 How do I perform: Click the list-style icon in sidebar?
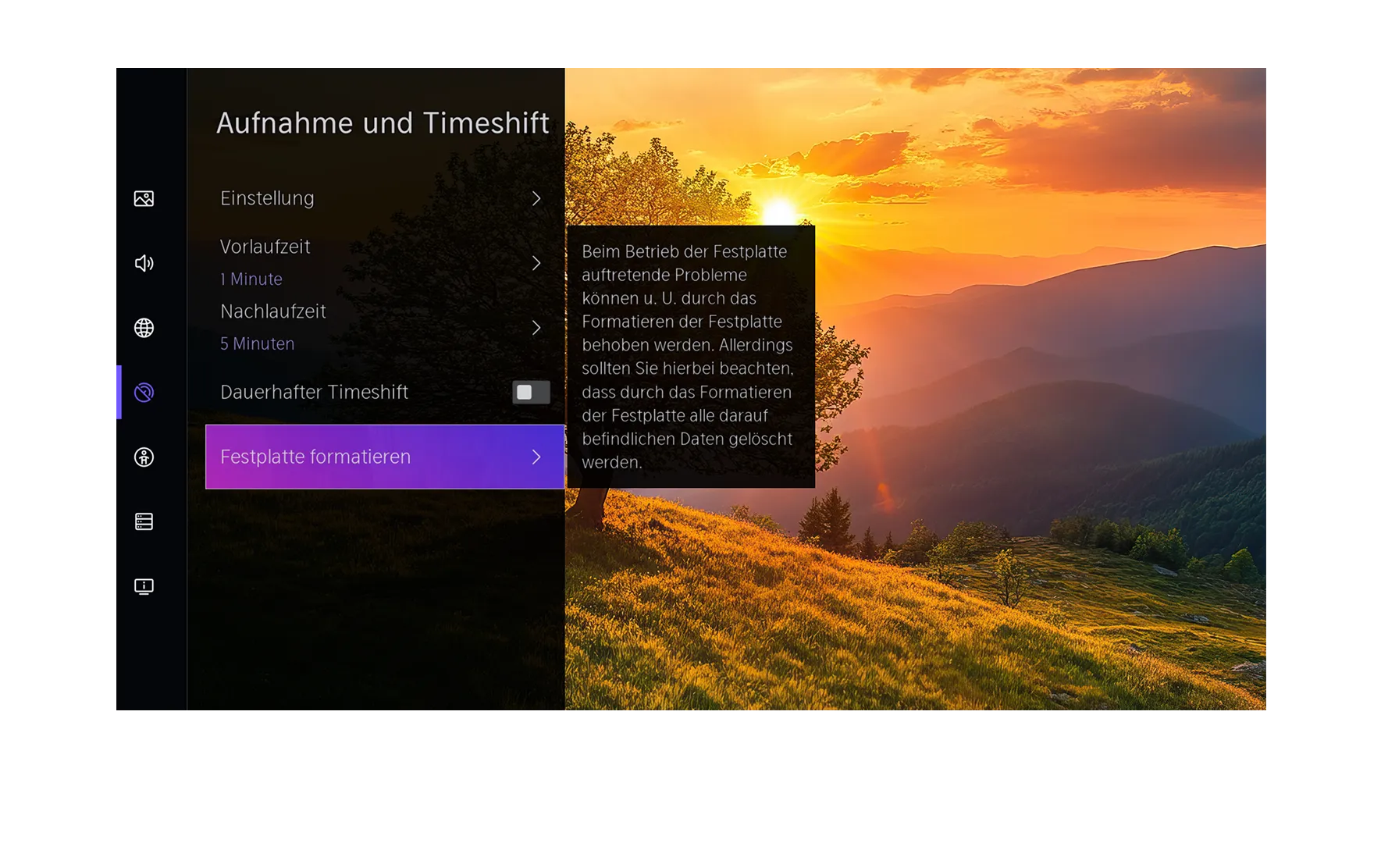pos(144,521)
